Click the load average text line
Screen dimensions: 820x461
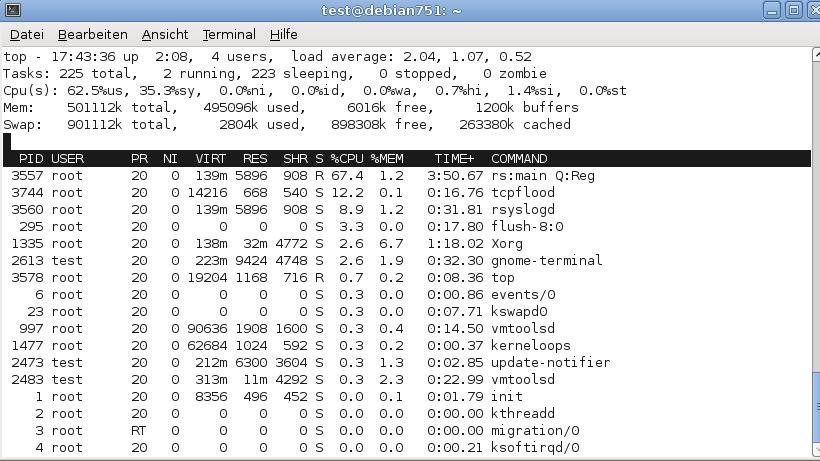267,56
